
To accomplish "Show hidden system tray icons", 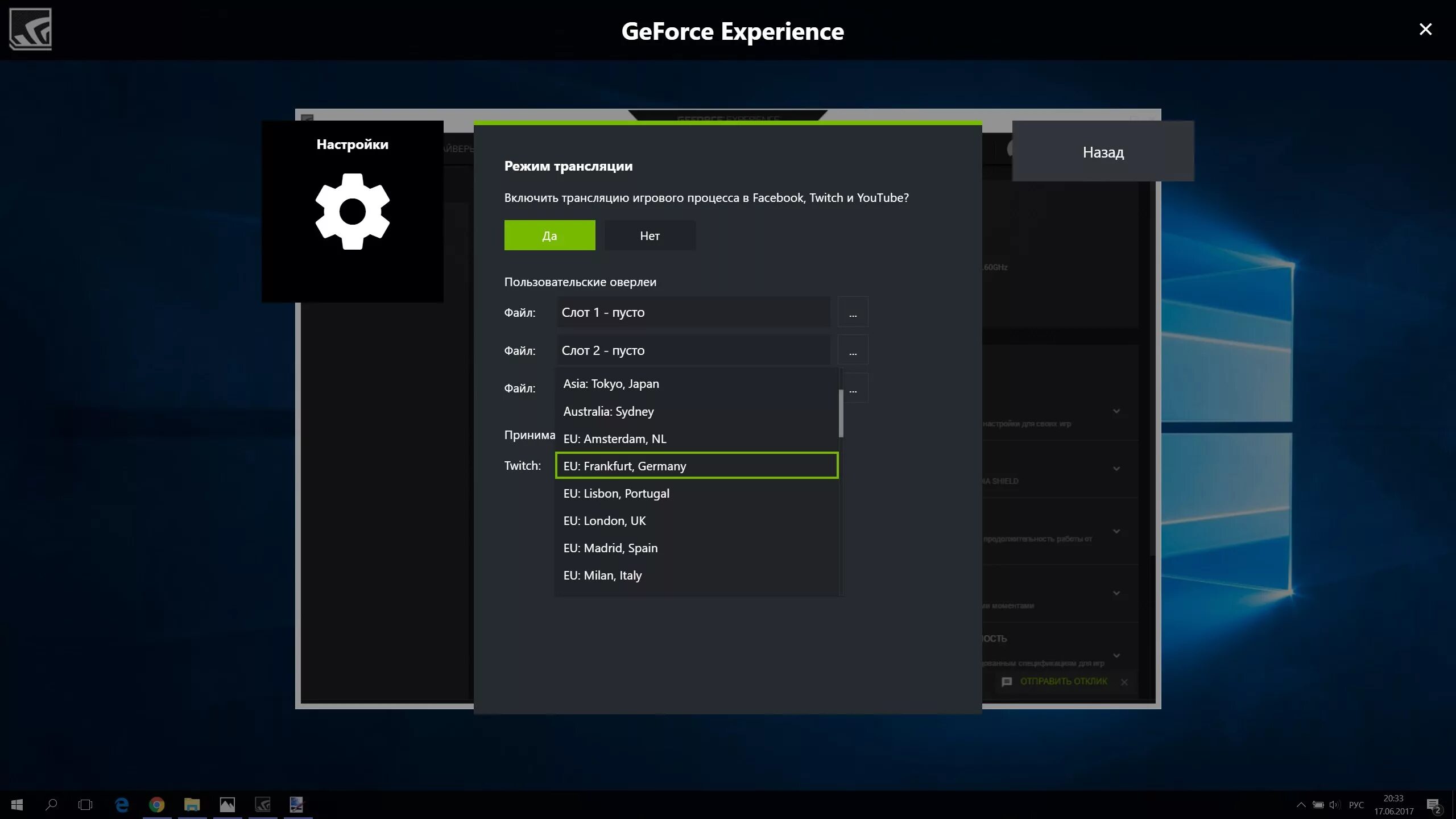I will (1301, 804).
